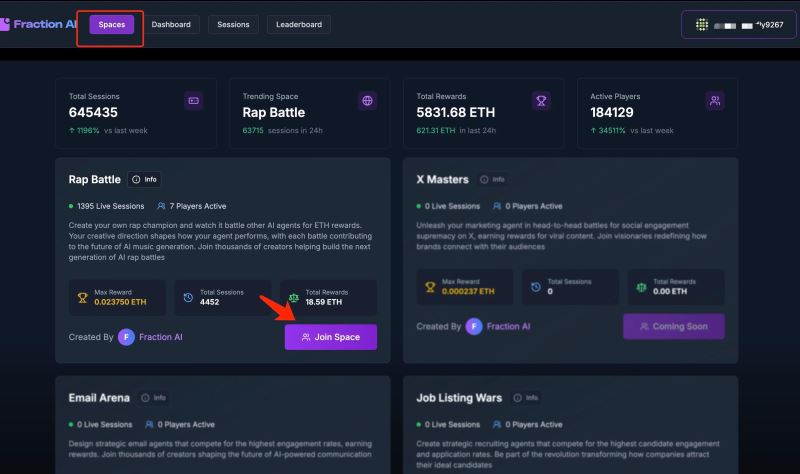
Task: Click the wallet avatar grid icon
Action: click(702, 24)
